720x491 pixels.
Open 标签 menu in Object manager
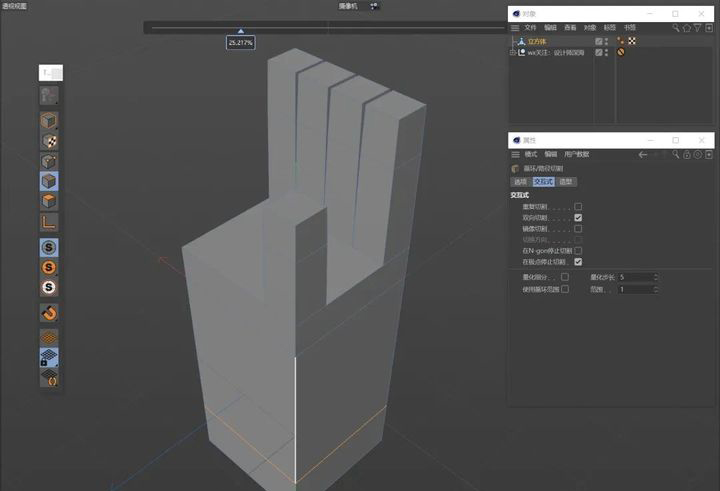point(609,28)
